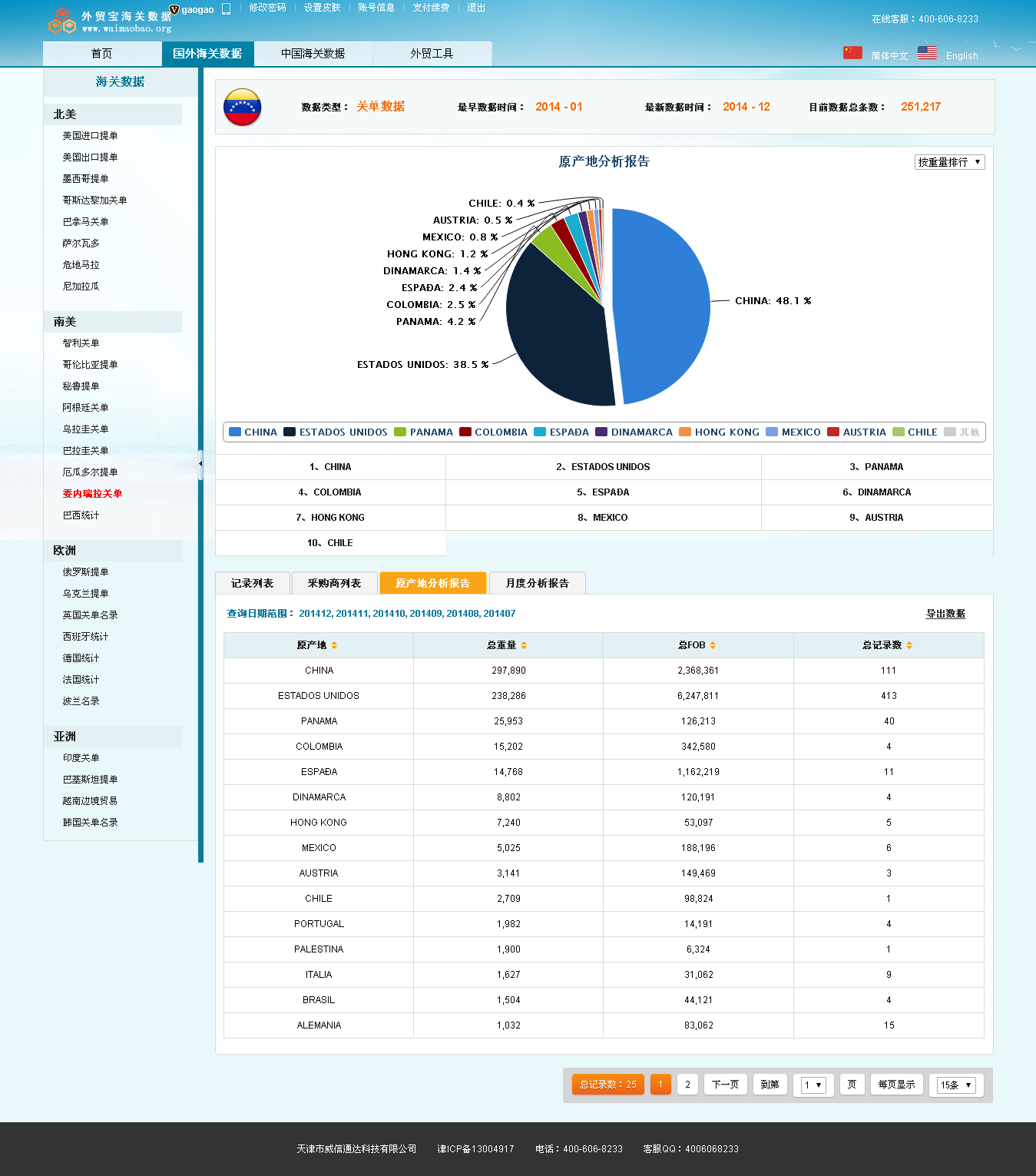
Task: Click ranking cell 2、ESTADOS UNIDOS
Action: (x=603, y=467)
